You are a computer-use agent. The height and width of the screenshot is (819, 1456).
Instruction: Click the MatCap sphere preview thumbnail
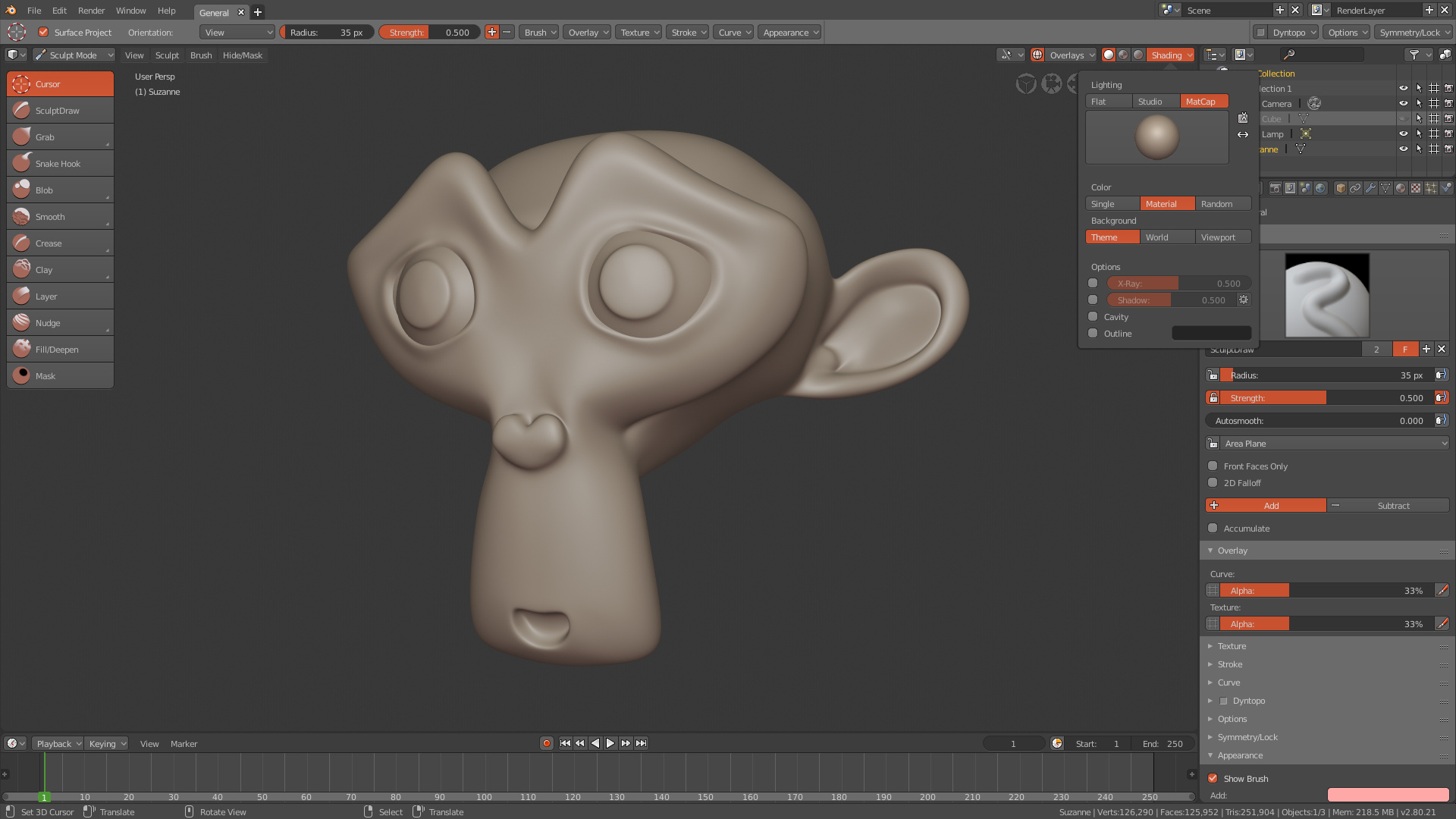pos(1156,136)
